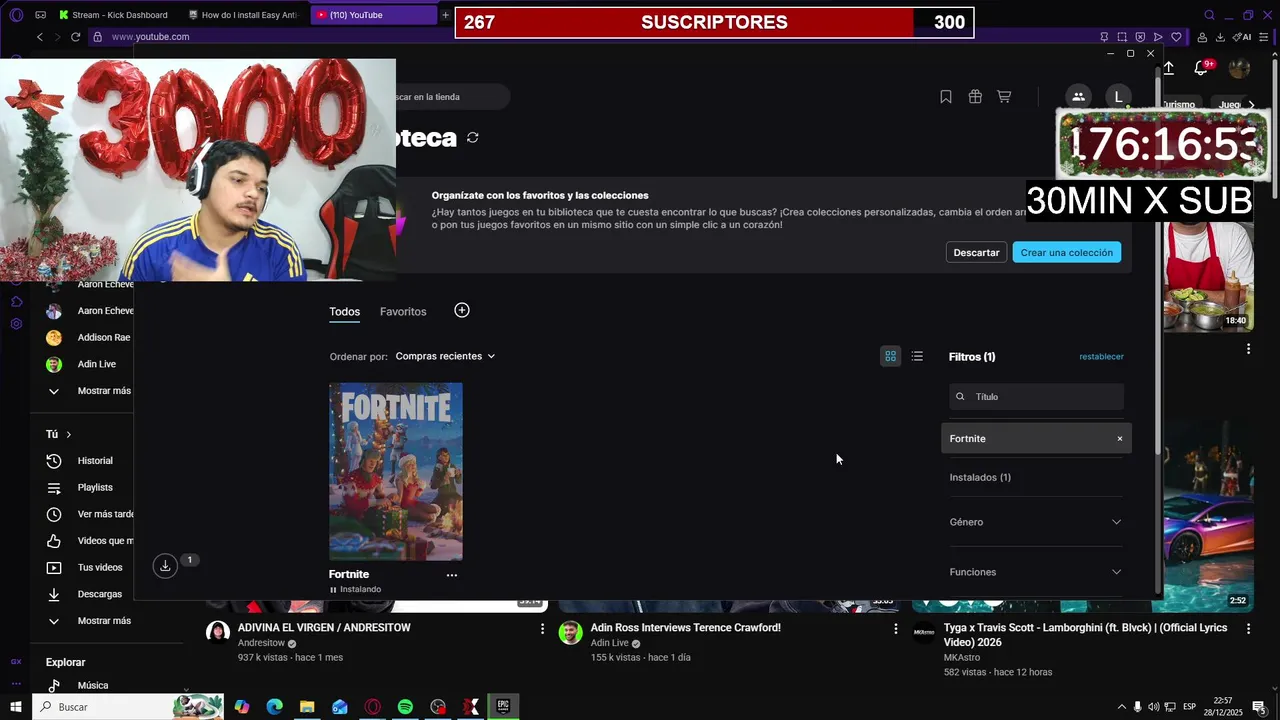Open options for Adin Ross Interviews video
The width and height of the screenshot is (1280, 720).
click(895, 629)
